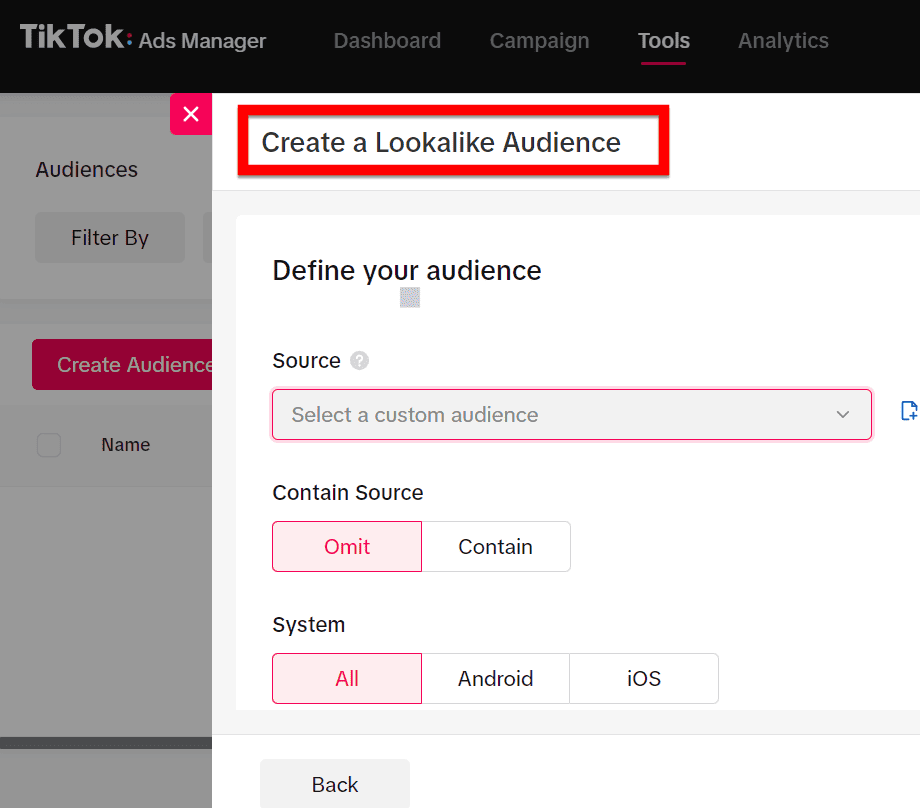Screen dimensions: 920x808
Task: Open the Dashboard tab
Action: coord(387,40)
